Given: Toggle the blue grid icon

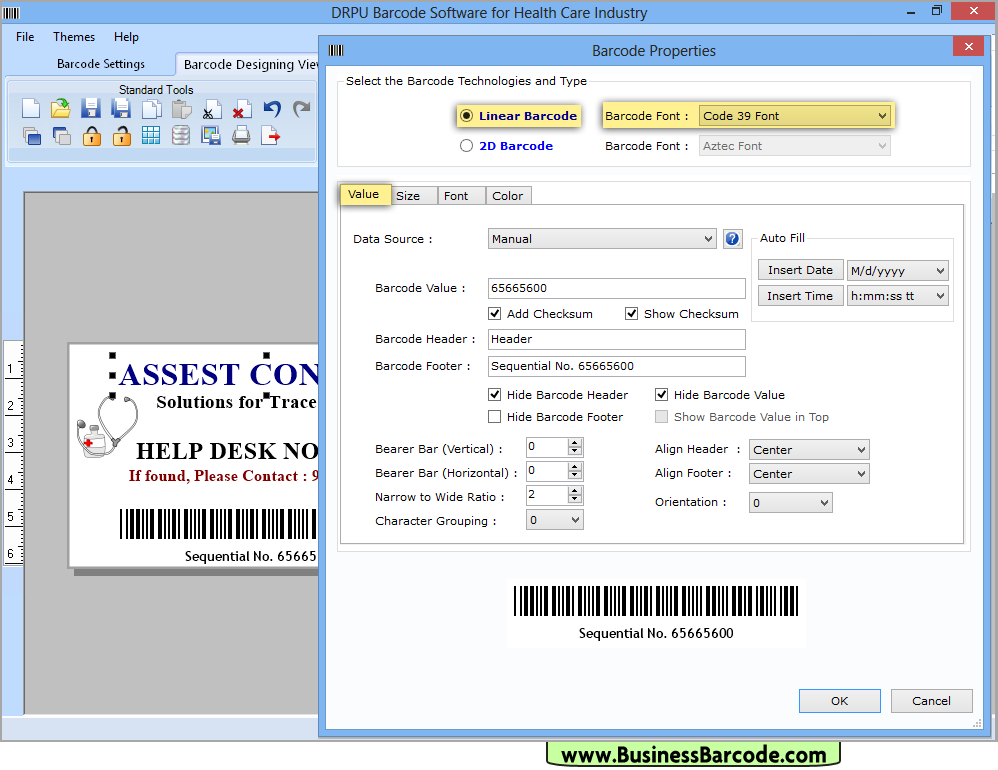Looking at the screenshot, I should [x=151, y=136].
